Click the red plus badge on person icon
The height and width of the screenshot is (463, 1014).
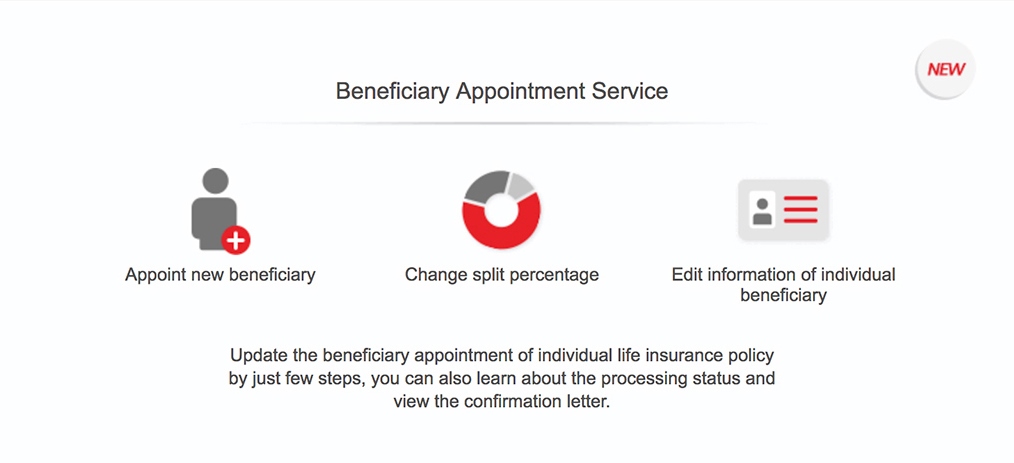point(236,240)
